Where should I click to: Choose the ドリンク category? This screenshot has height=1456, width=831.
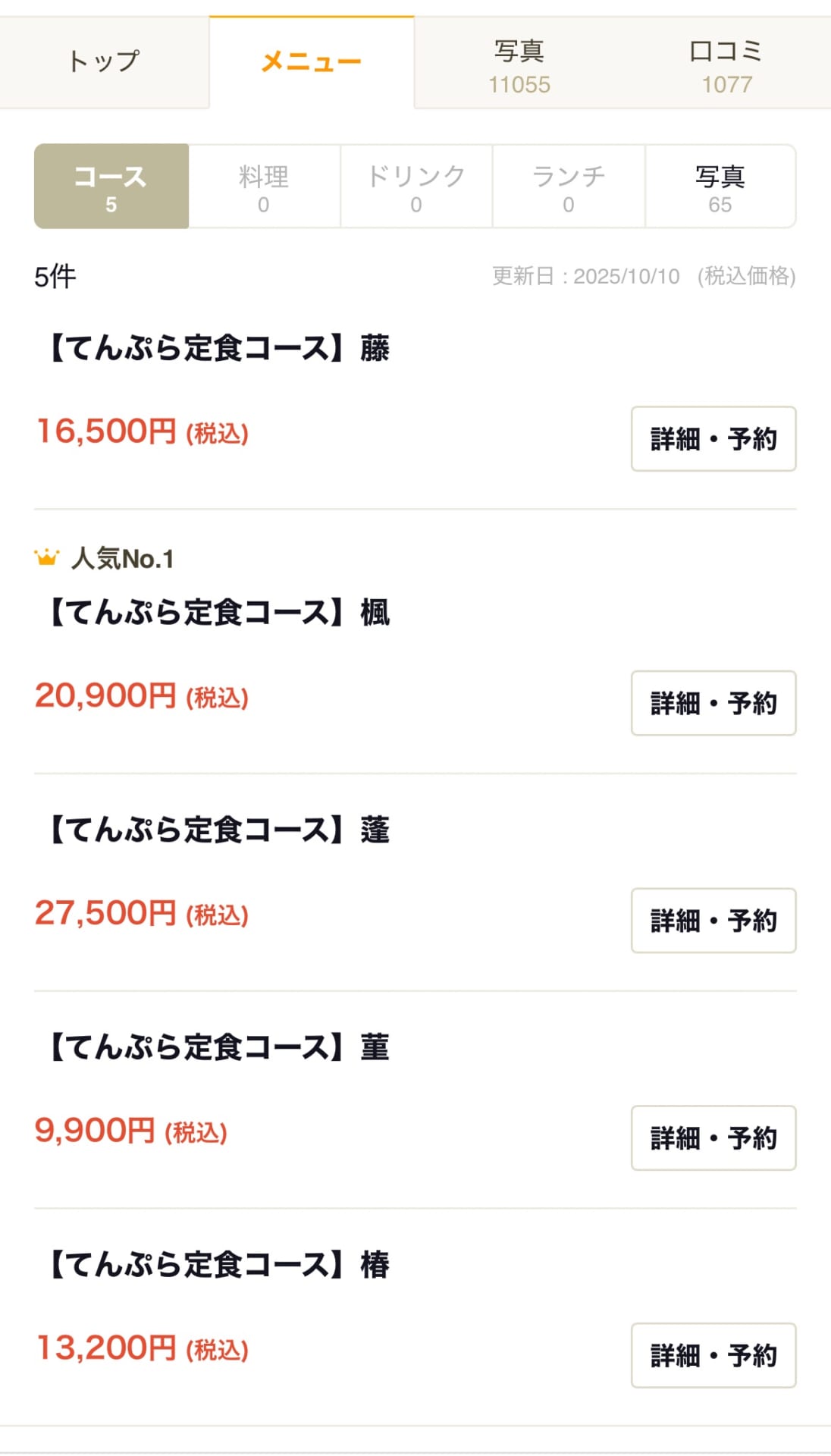tap(416, 187)
